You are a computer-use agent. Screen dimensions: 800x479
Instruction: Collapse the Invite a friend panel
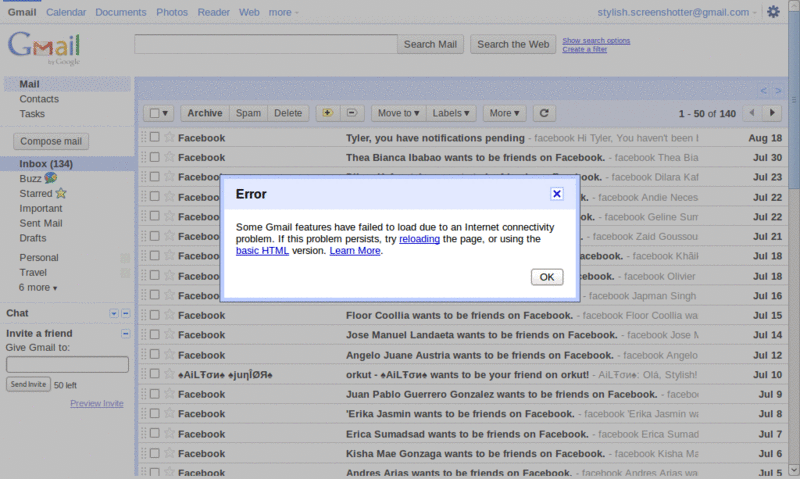click(126, 334)
